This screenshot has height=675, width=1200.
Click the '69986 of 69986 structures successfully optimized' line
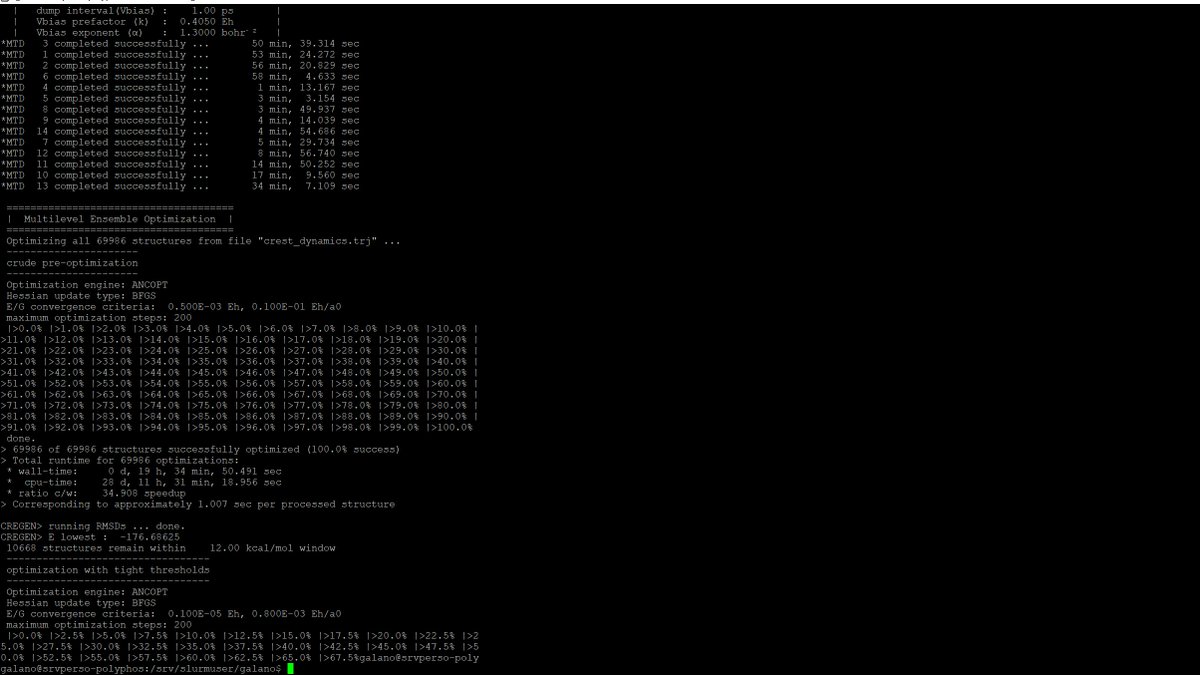[201, 449]
